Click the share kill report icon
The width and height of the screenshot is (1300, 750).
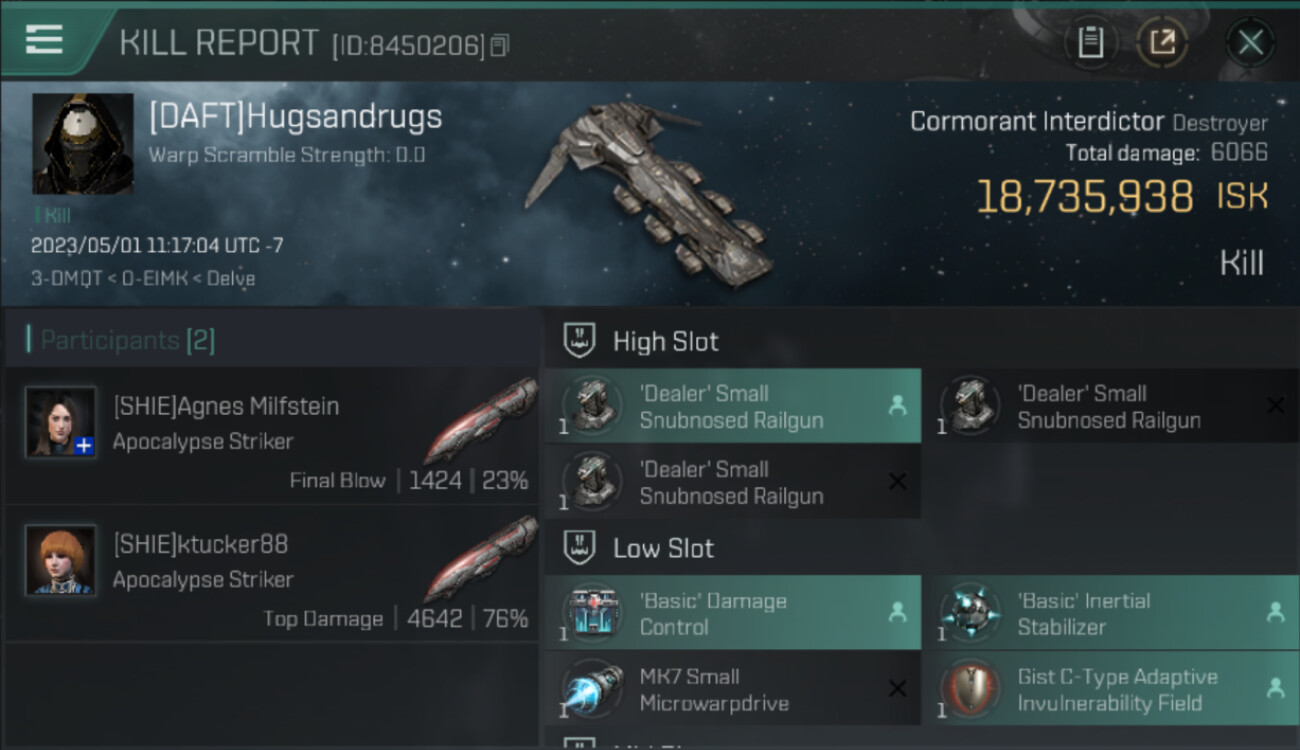click(1161, 42)
